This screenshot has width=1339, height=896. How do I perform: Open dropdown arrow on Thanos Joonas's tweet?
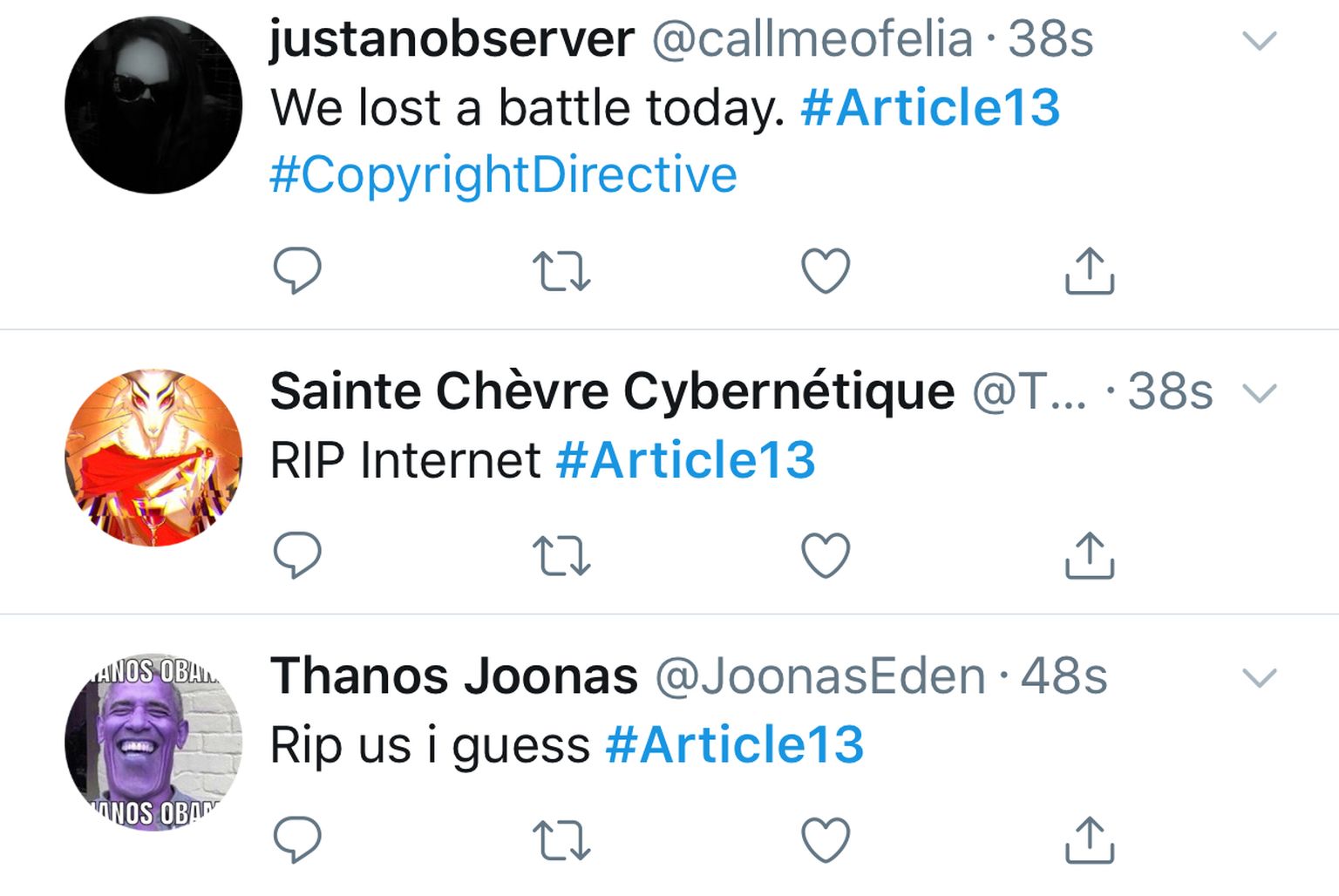pos(1259,677)
